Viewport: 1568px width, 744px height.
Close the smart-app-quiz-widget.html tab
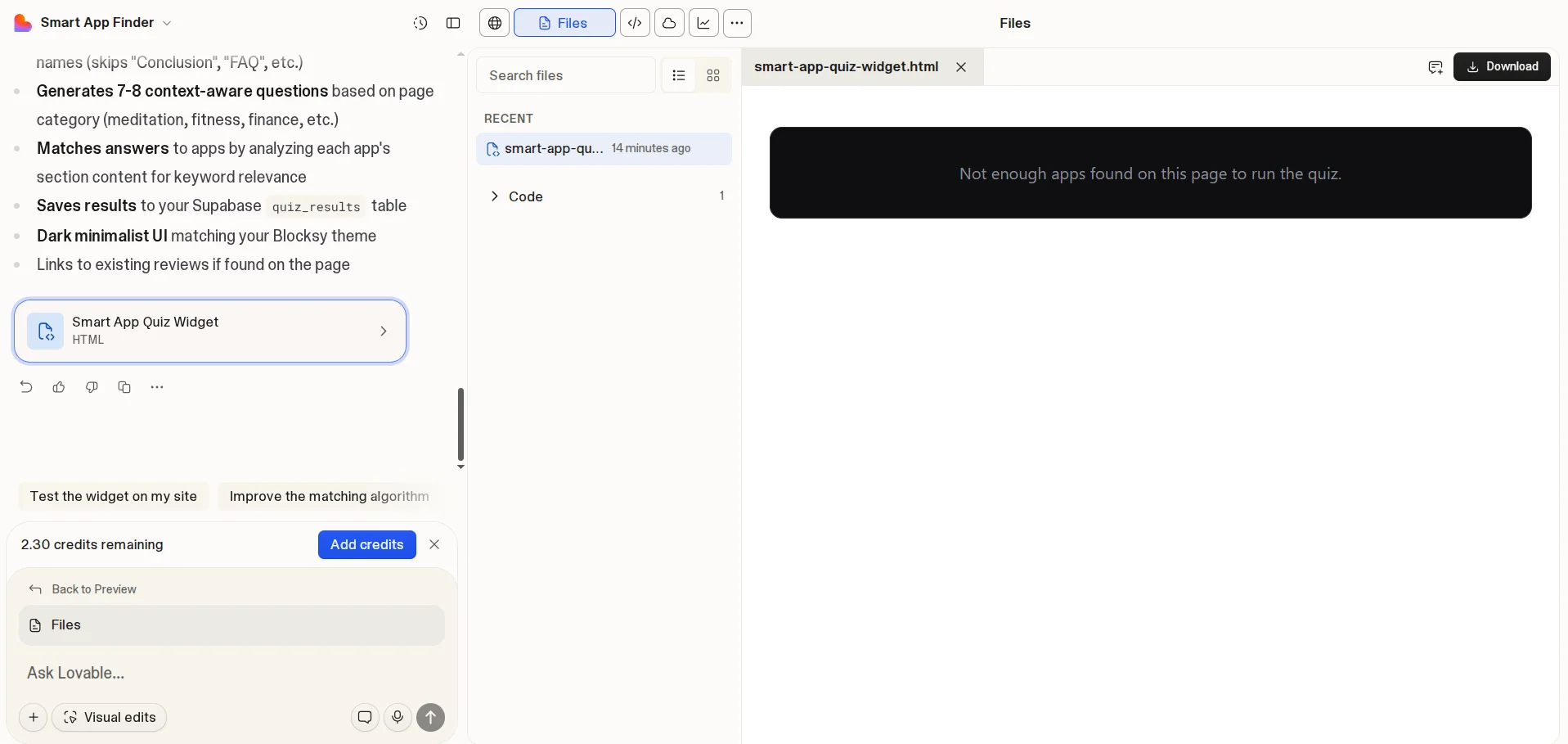point(961,67)
